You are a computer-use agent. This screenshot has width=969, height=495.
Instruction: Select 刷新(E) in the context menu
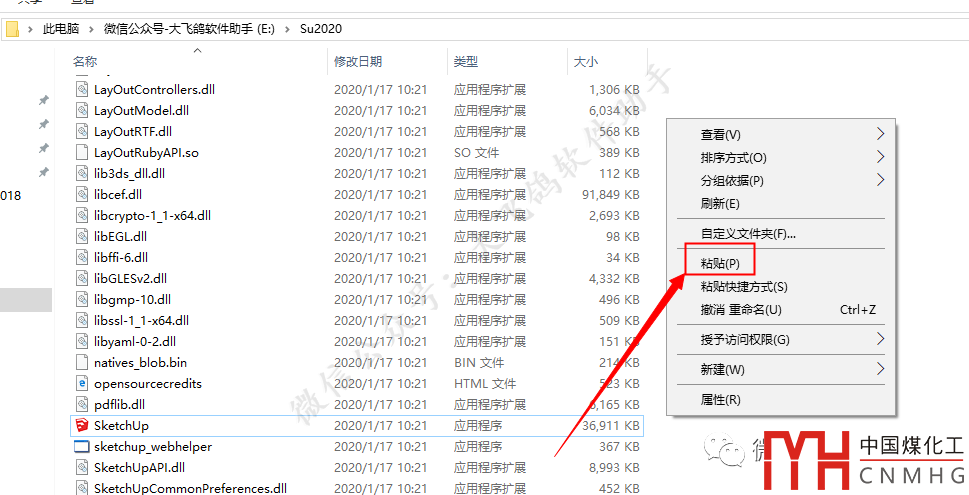click(720, 204)
